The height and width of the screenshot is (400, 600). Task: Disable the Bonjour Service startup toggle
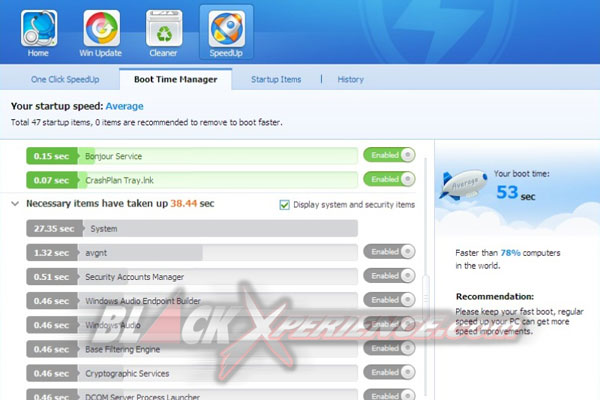point(389,155)
